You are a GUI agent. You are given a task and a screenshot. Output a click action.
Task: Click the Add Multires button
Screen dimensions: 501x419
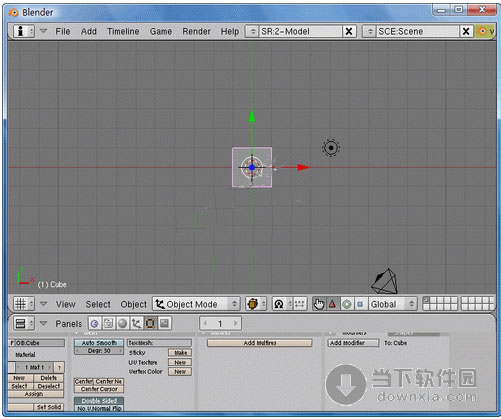click(260, 343)
